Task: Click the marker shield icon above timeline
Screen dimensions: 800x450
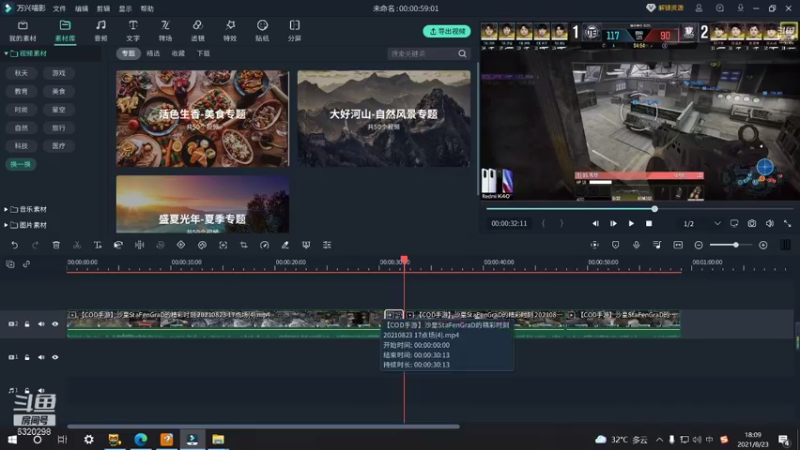Action: click(x=615, y=245)
